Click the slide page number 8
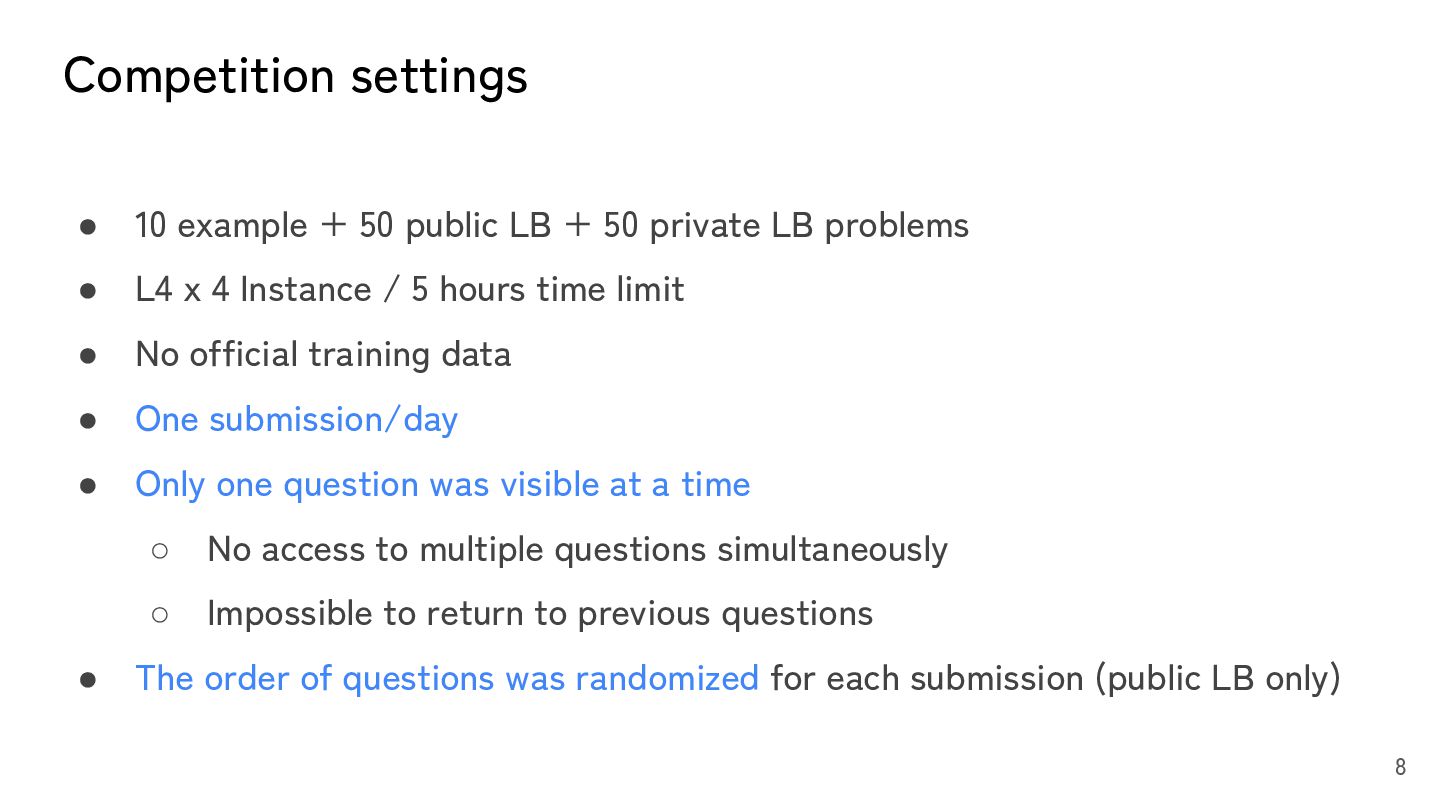The height and width of the screenshot is (810, 1440). pos(1400,768)
